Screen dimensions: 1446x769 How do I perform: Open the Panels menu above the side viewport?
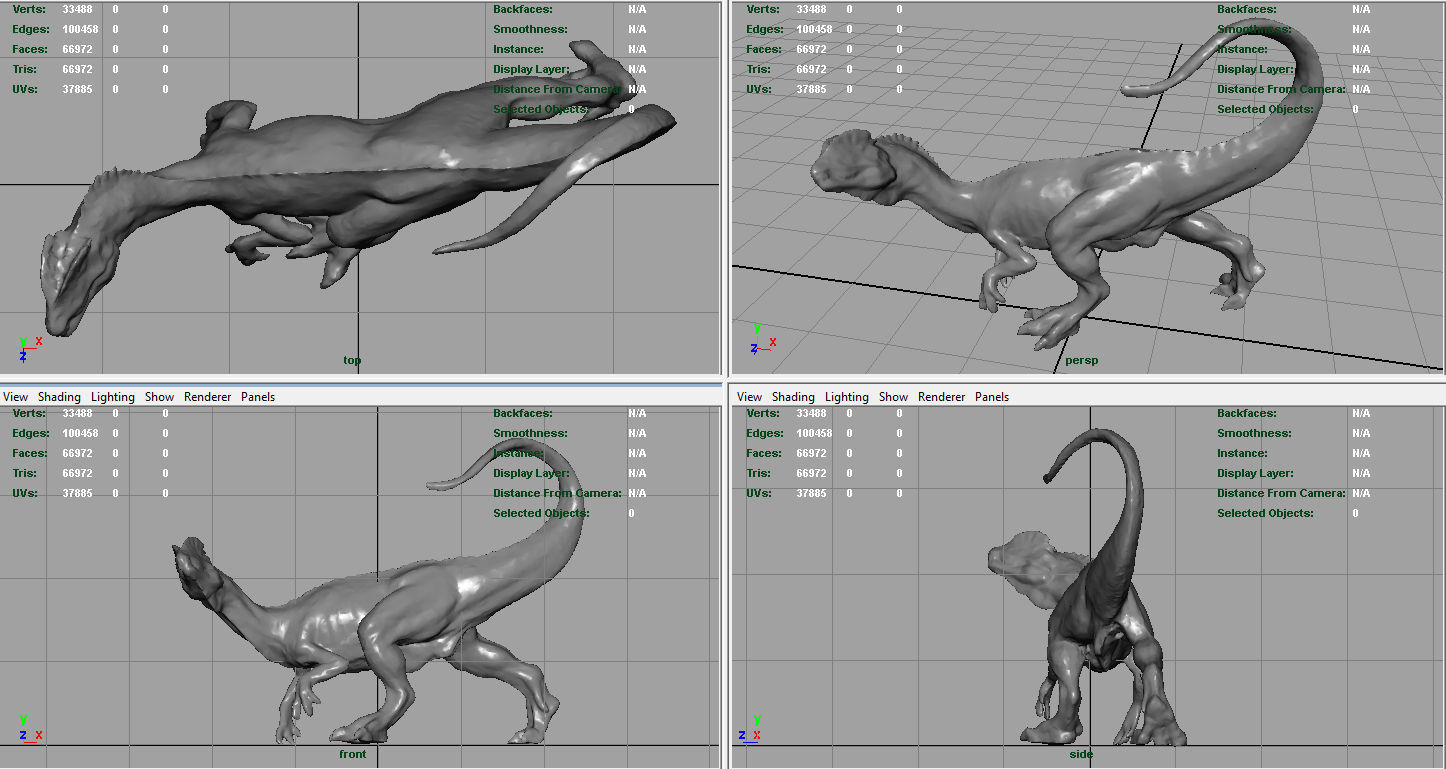tap(992, 397)
